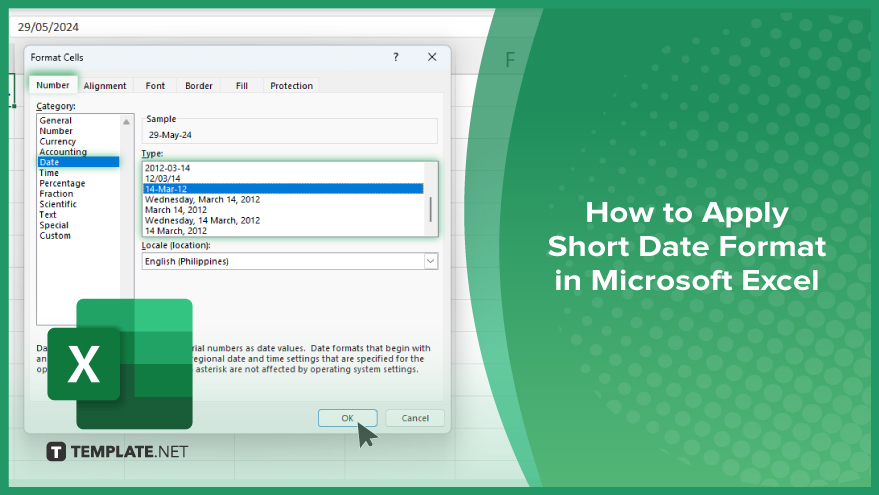Screen dimensions: 879x495
Task: Go to the Protection tab
Action: (292, 86)
